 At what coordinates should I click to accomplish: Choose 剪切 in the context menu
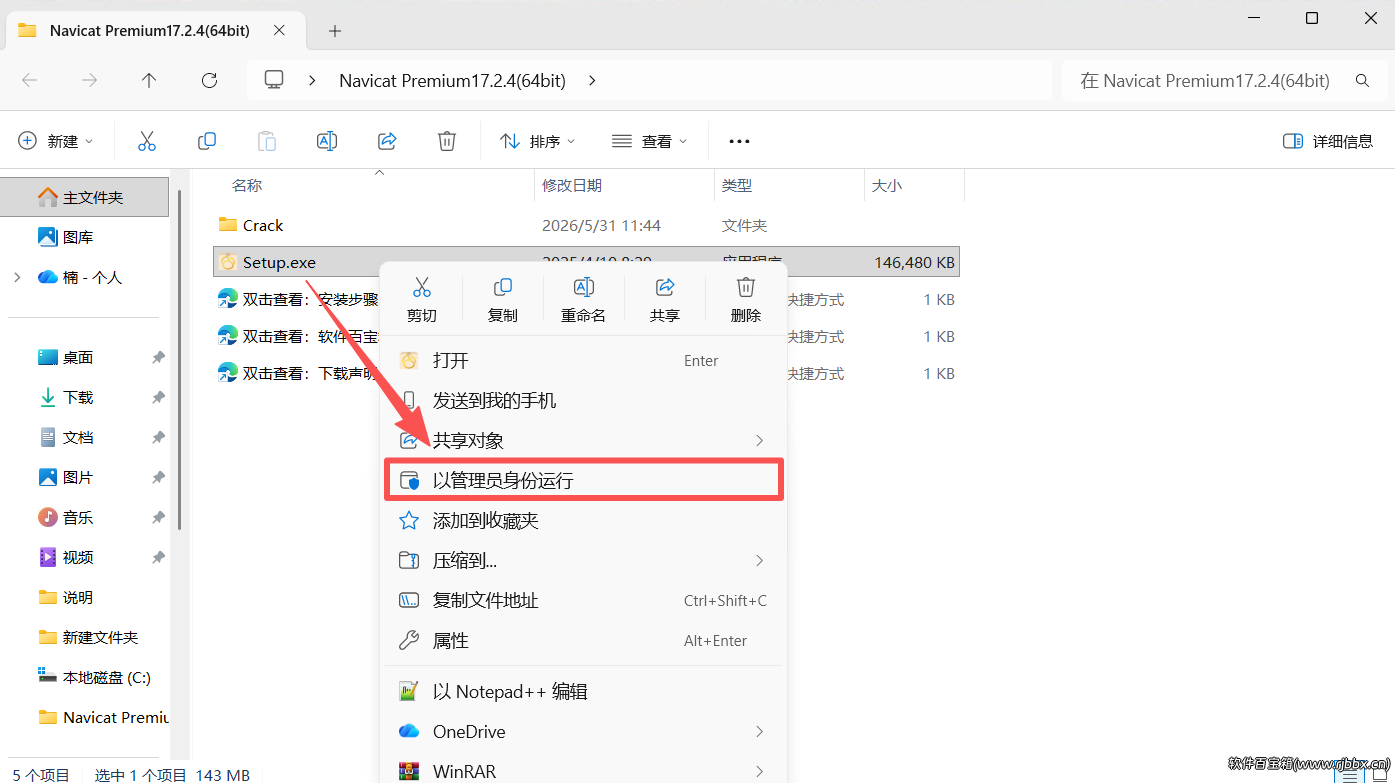(x=422, y=300)
